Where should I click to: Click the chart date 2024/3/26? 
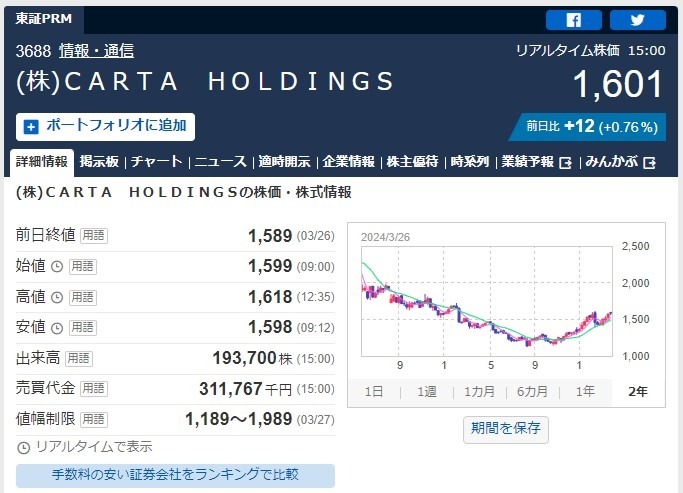(x=385, y=237)
